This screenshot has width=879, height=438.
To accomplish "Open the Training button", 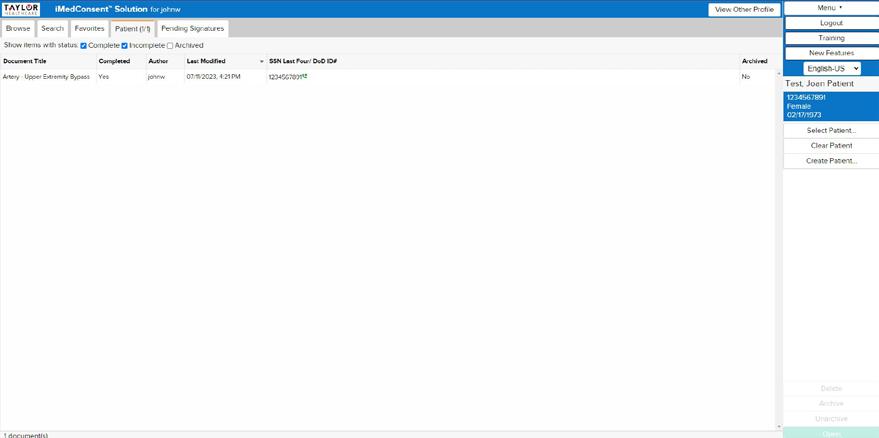I will [x=831, y=38].
